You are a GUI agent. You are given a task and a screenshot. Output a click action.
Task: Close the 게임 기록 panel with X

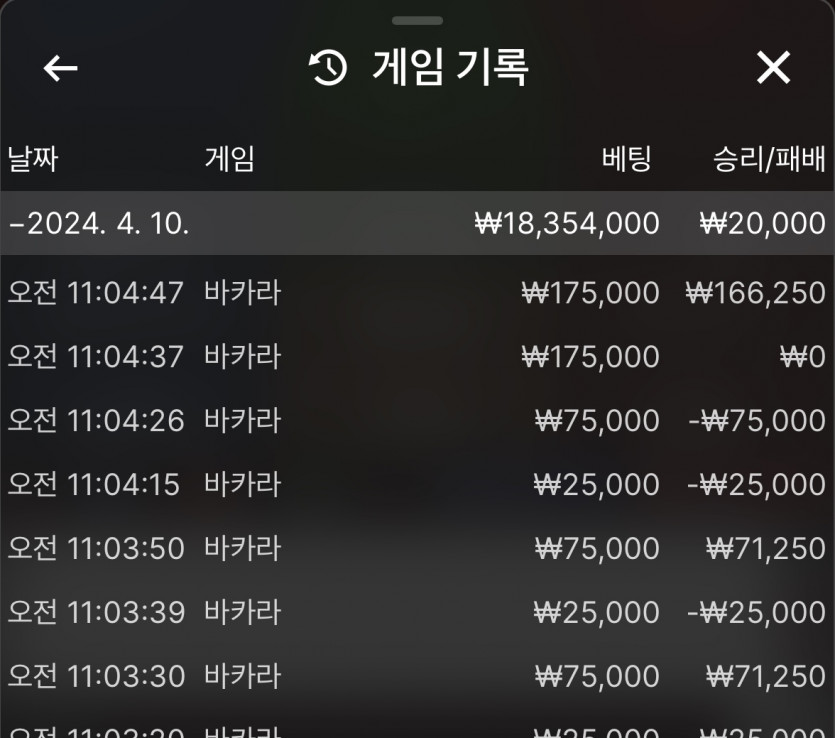tap(773, 68)
